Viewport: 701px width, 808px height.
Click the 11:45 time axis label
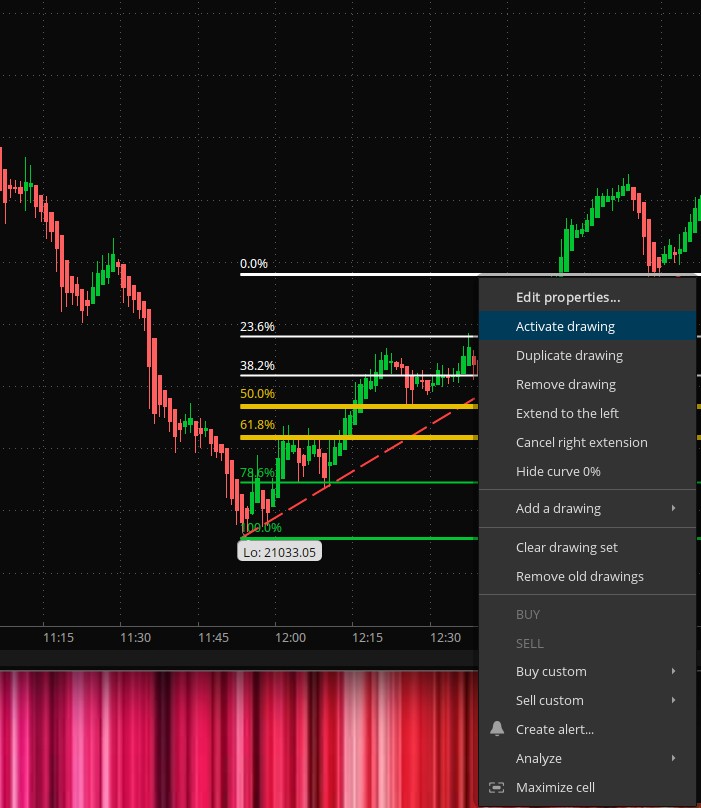pyautogui.click(x=213, y=638)
